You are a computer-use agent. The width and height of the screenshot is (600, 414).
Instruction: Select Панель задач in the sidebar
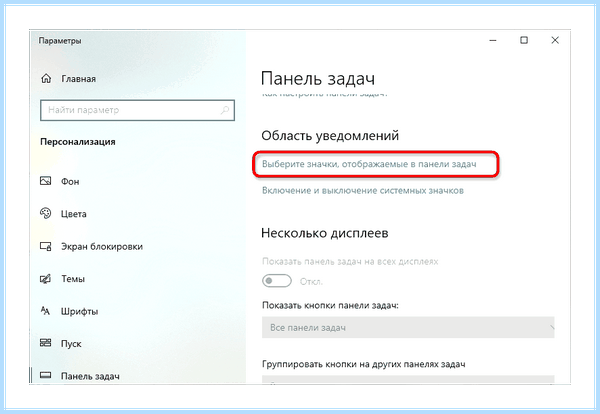coord(90,377)
